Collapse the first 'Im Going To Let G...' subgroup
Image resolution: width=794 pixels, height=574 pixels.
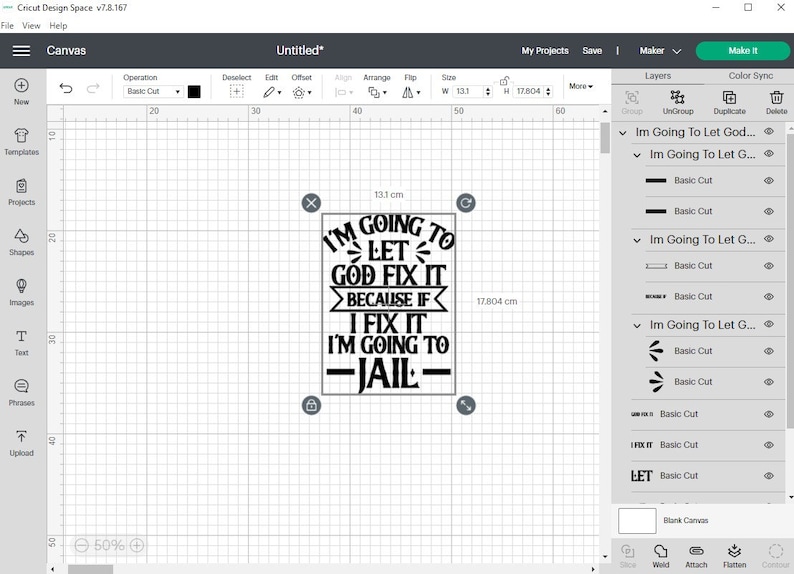point(637,155)
